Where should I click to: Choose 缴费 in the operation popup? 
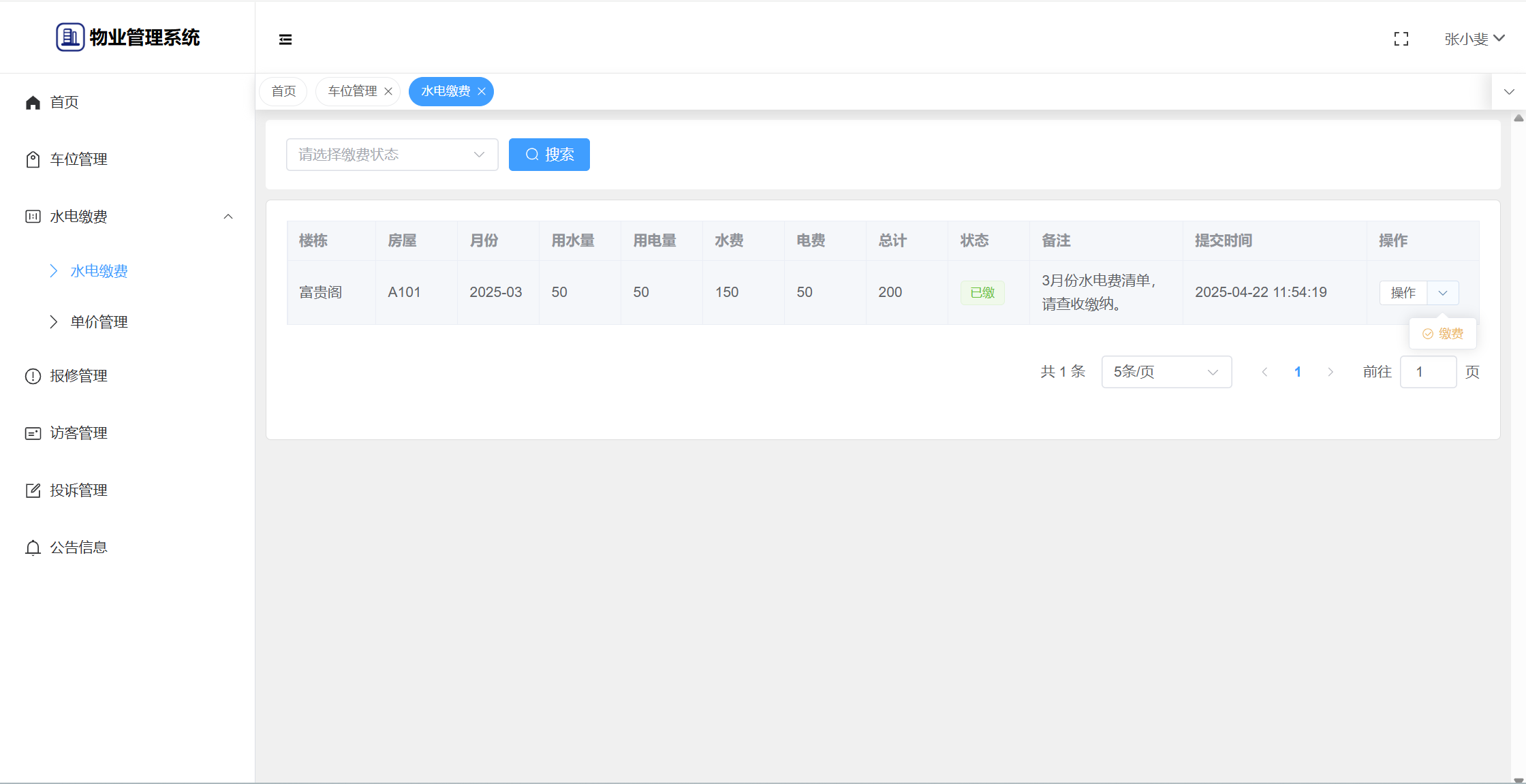1443,334
